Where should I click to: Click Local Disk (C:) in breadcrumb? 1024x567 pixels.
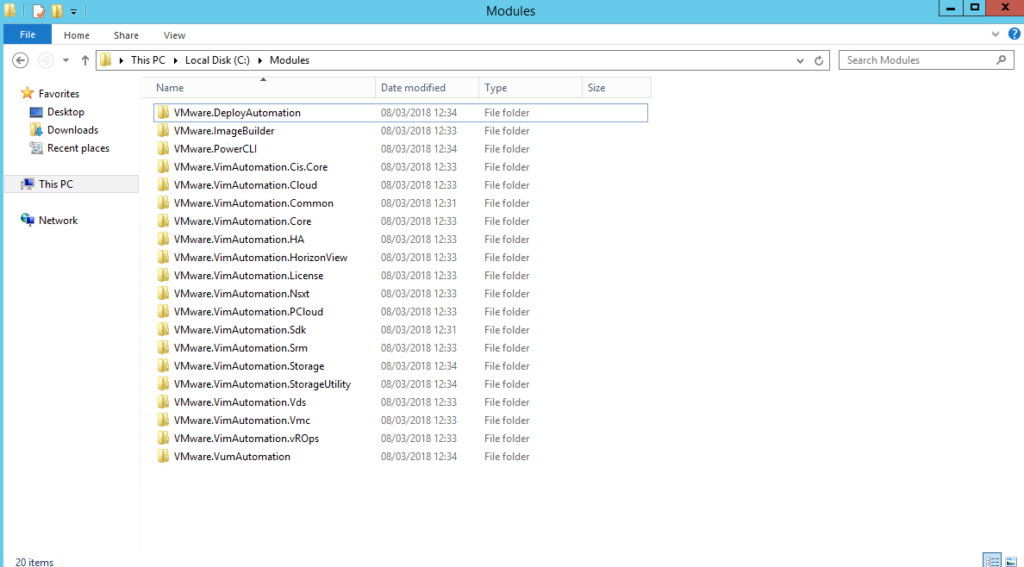click(x=216, y=60)
